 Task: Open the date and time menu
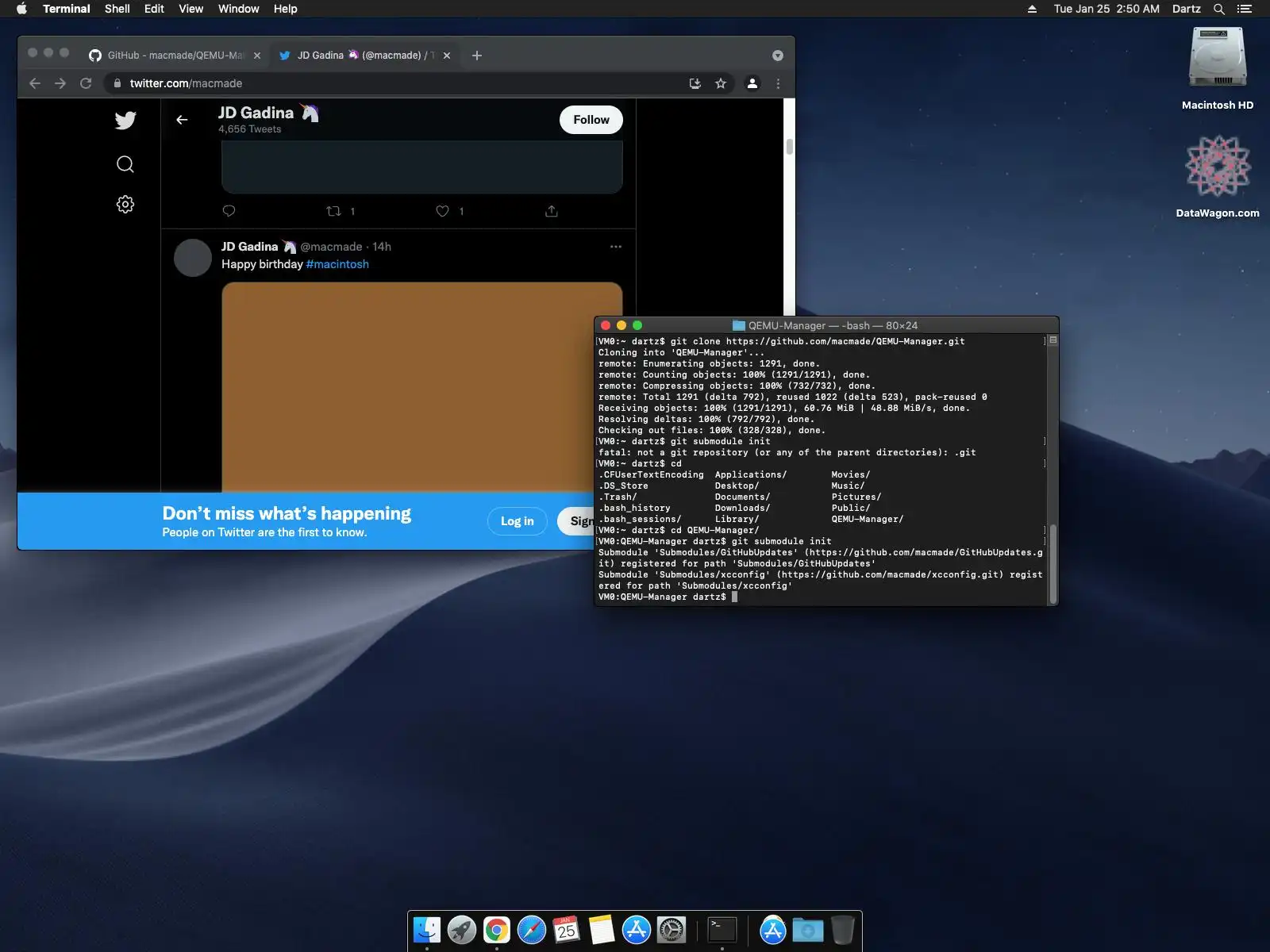pos(1106,9)
